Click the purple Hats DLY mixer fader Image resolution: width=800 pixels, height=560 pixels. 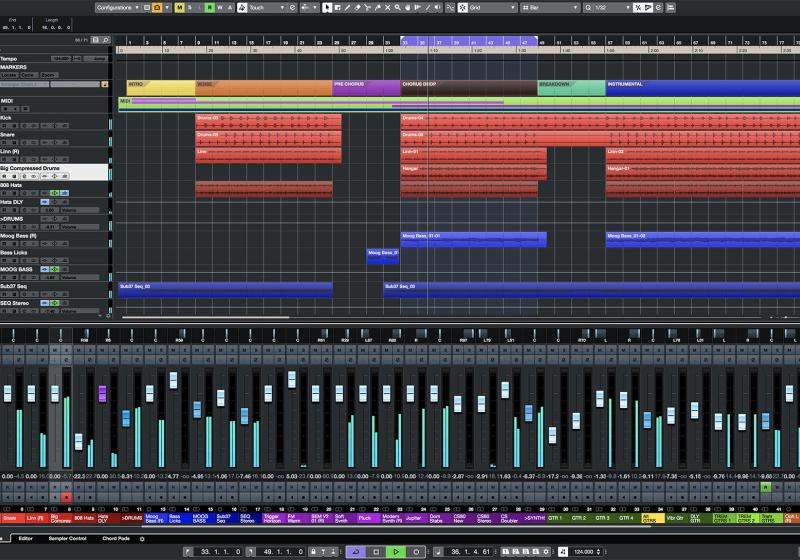[102, 393]
